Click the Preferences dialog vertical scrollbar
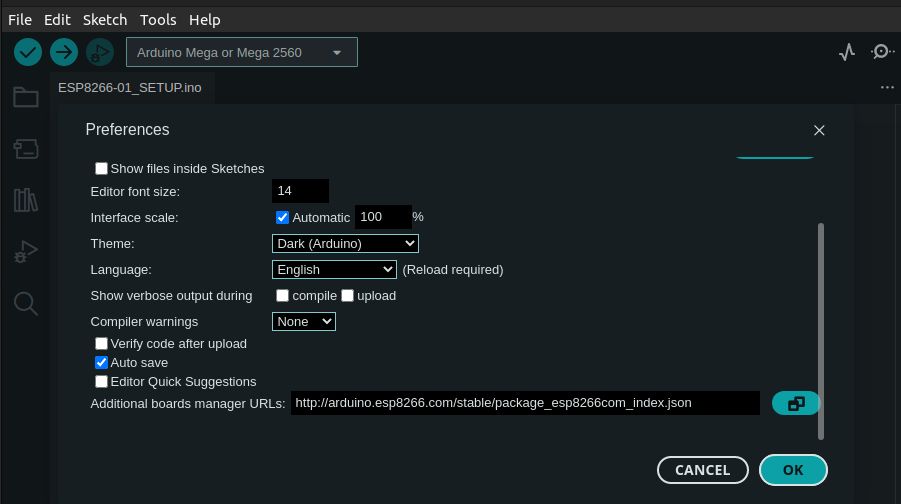 [x=821, y=332]
